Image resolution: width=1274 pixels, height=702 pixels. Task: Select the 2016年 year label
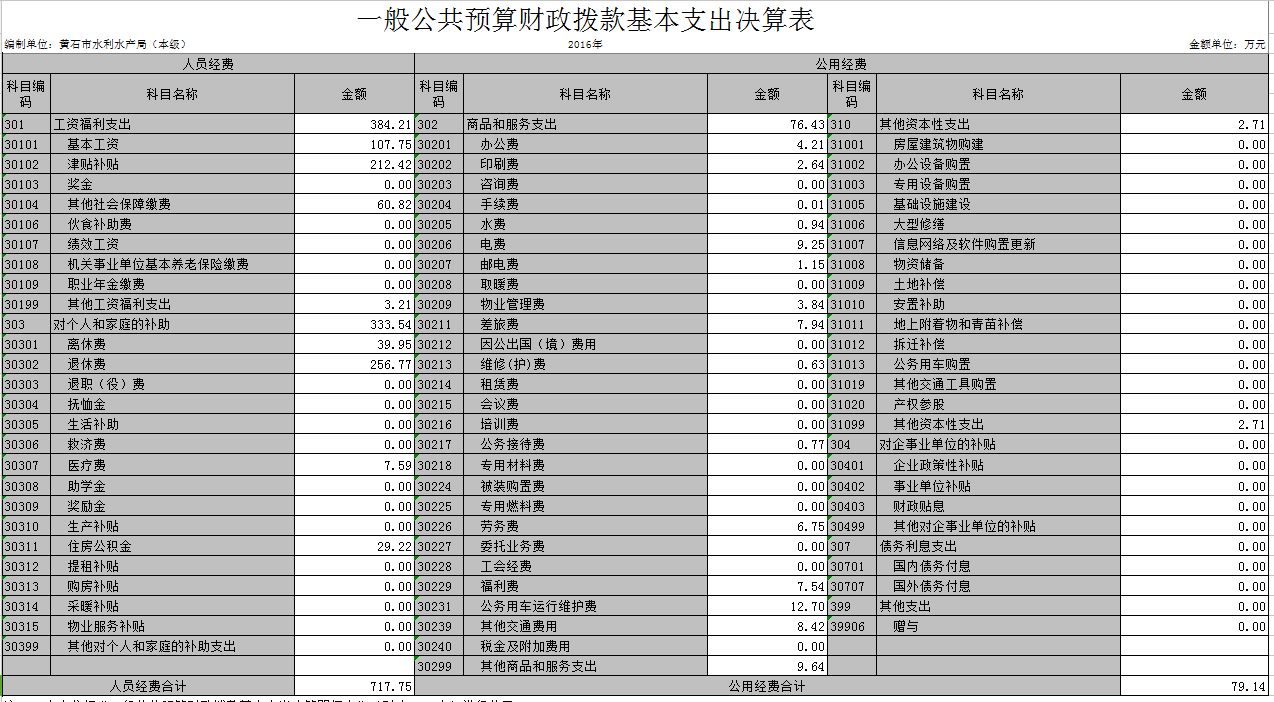tap(585, 45)
